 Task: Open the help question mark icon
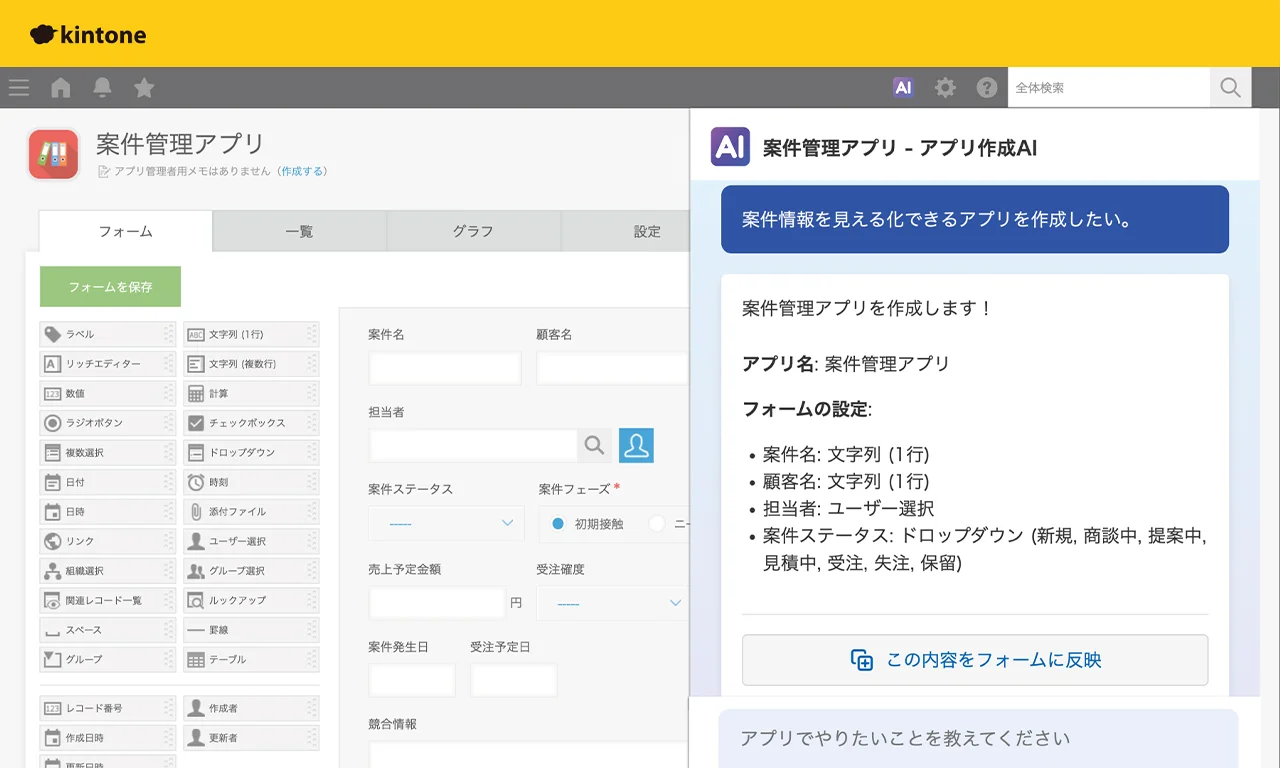point(987,88)
